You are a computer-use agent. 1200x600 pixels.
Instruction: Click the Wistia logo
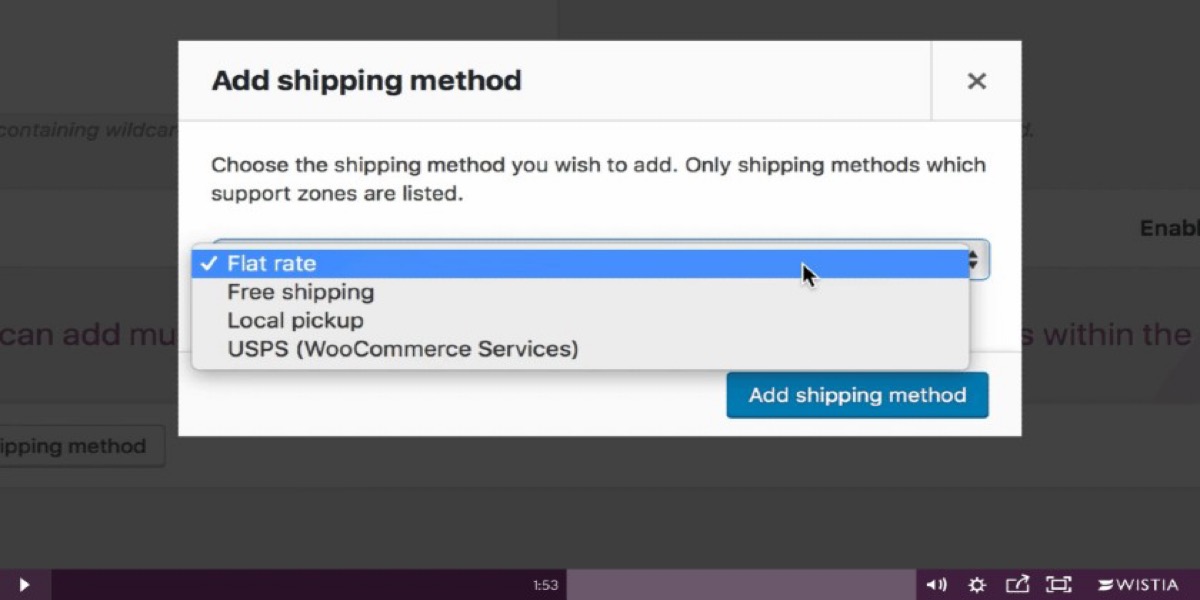[x=1138, y=585]
